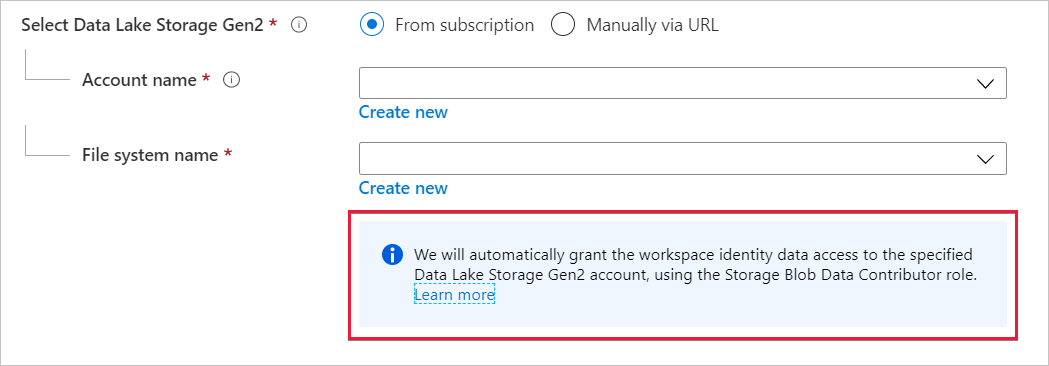Open the Account name dropdown
This screenshot has height=366, width=1049.
point(682,83)
